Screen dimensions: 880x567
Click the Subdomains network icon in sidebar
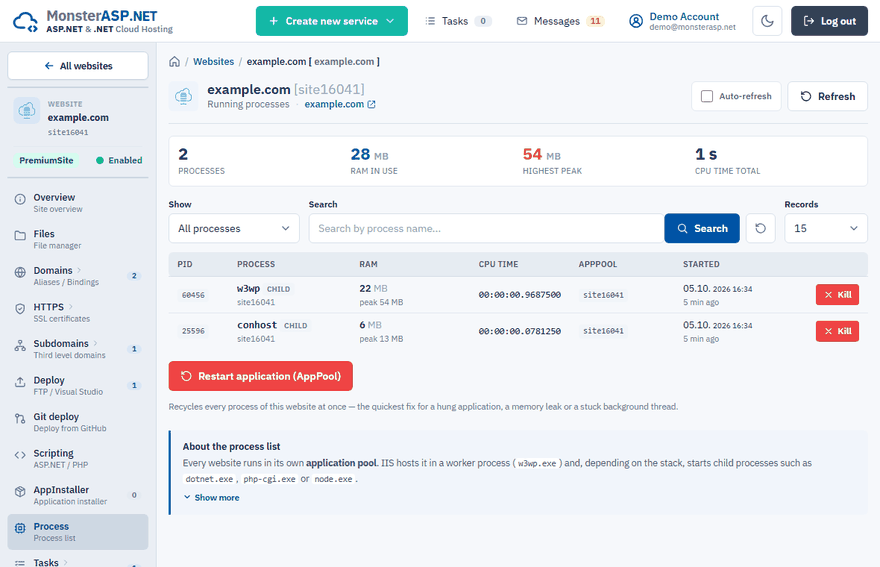(x=20, y=345)
